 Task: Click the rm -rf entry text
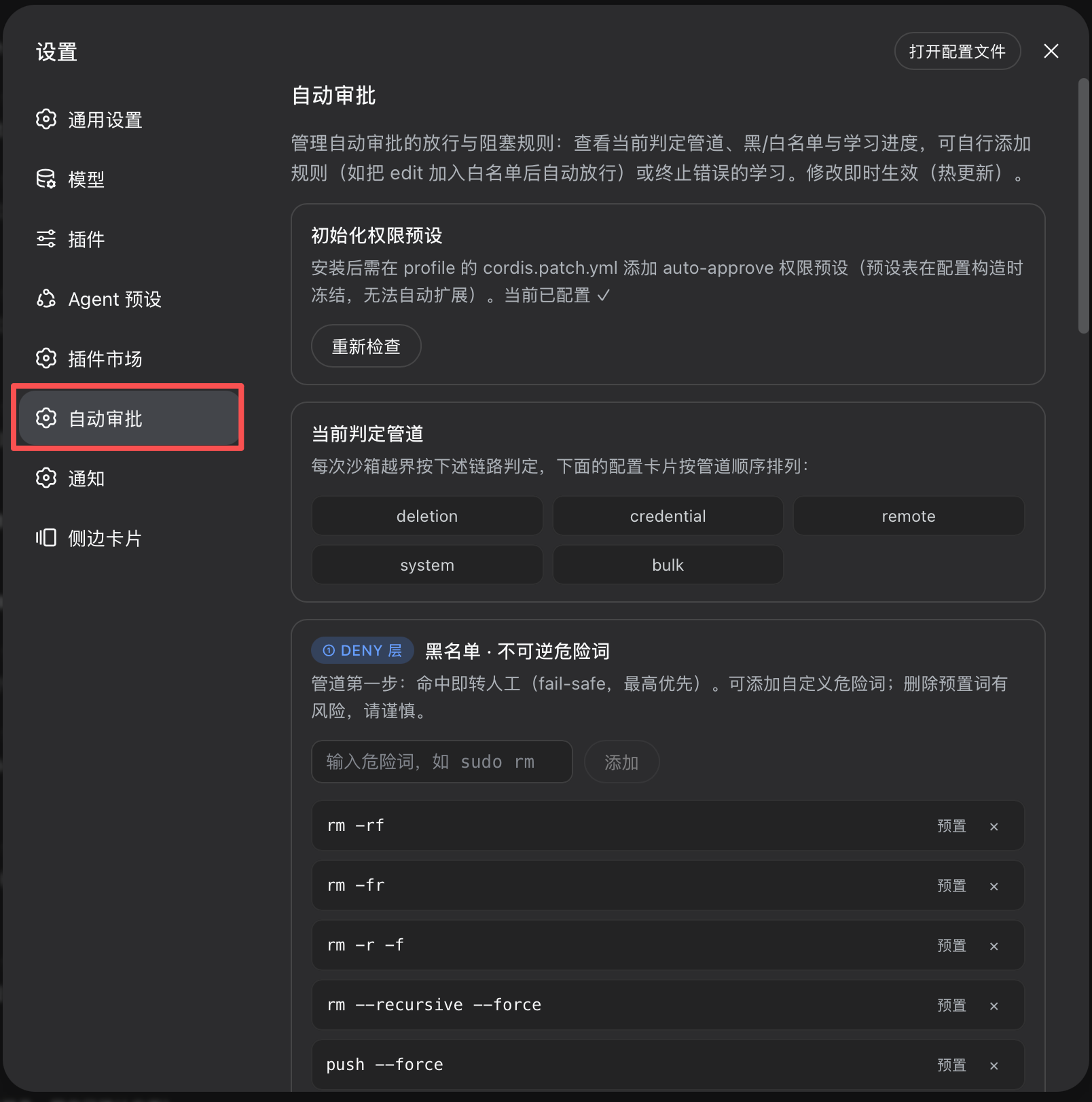355,825
